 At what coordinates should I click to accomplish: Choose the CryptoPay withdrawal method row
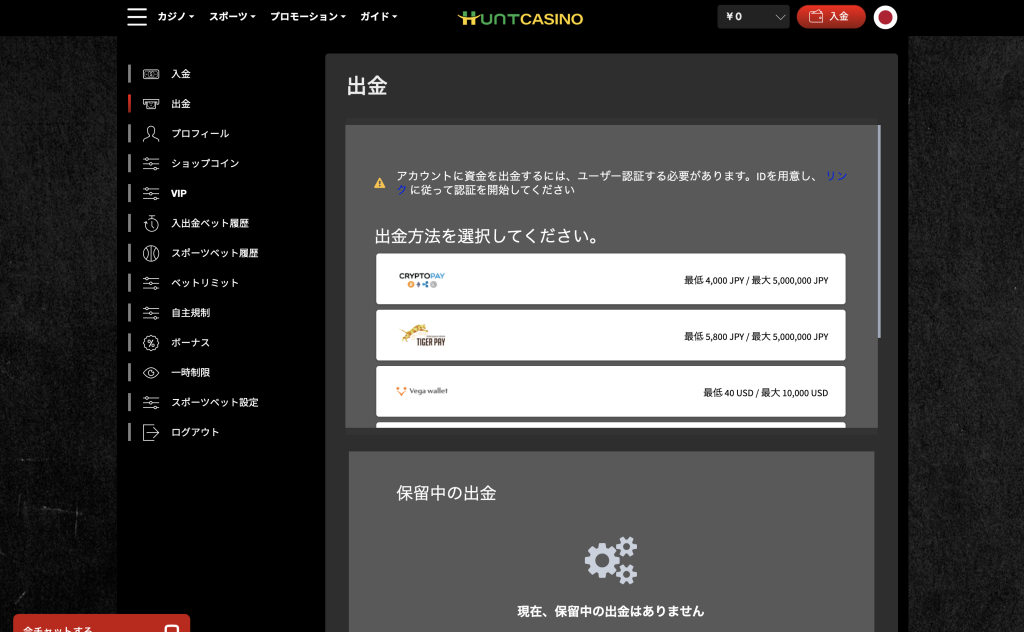(611, 279)
